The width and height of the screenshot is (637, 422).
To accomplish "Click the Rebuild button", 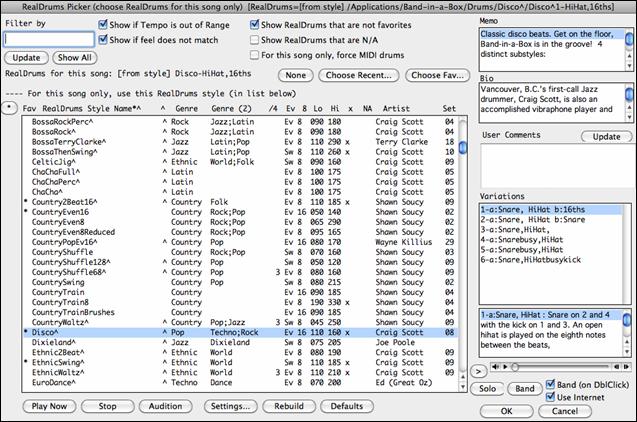I will (x=289, y=406).
